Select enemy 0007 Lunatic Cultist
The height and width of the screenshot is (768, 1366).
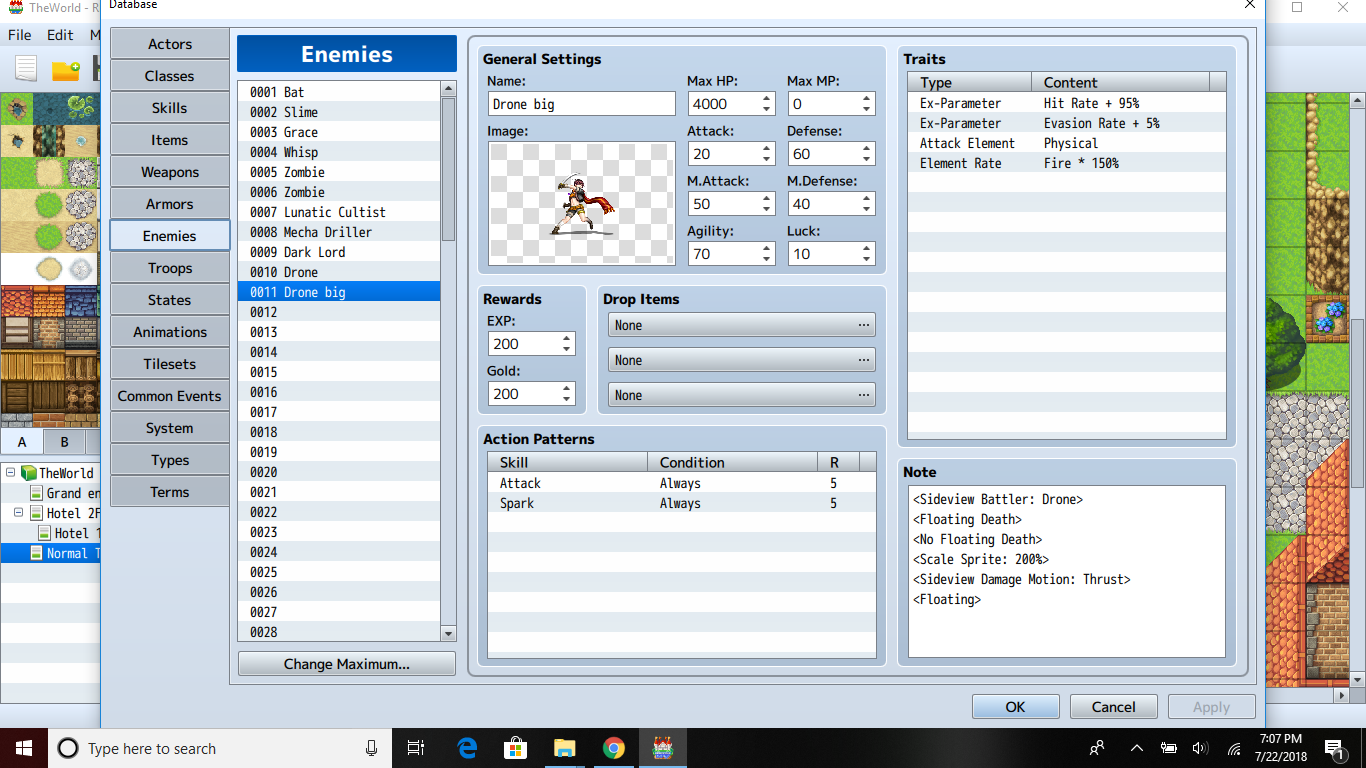339,212
